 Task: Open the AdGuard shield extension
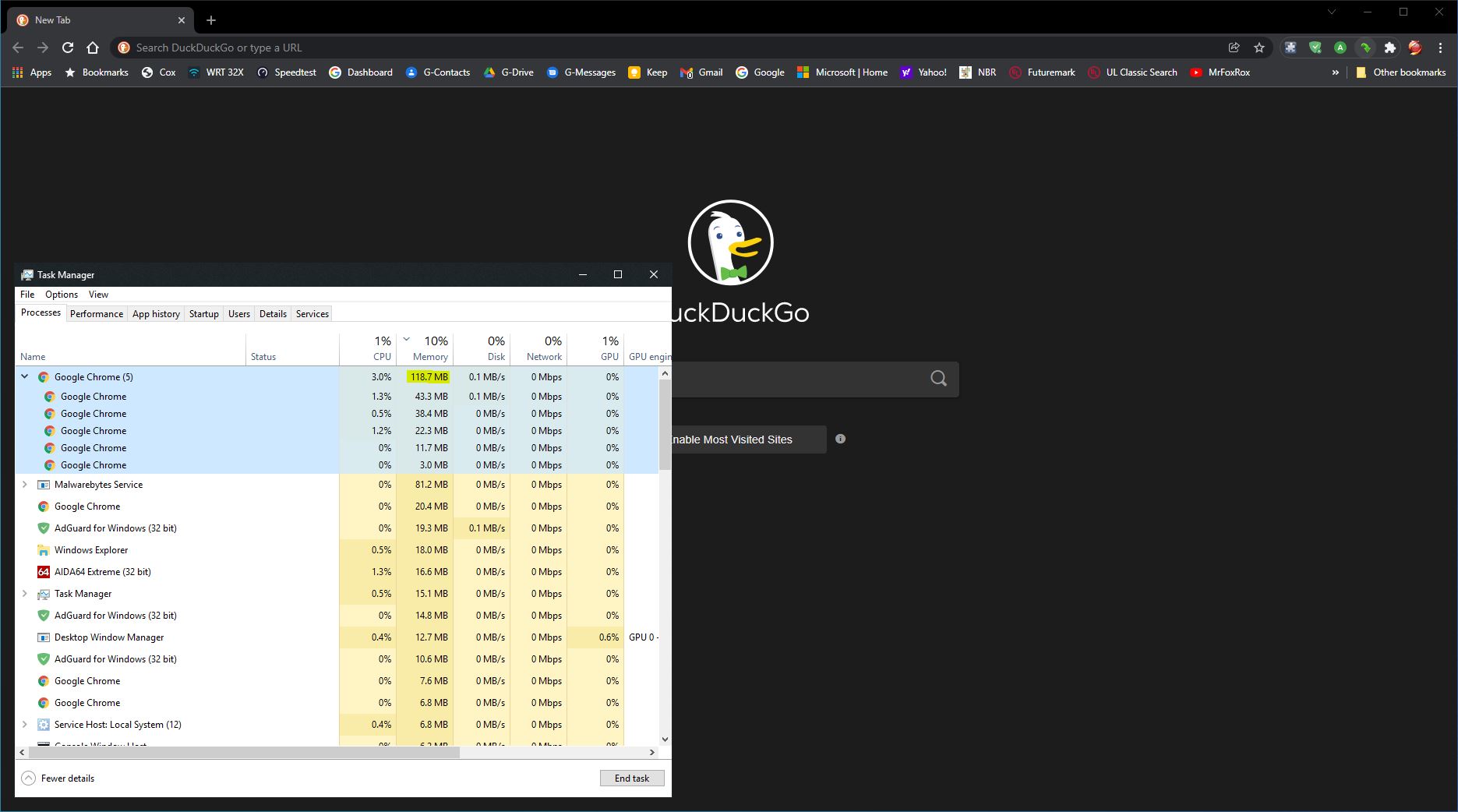click(1315, 48)
